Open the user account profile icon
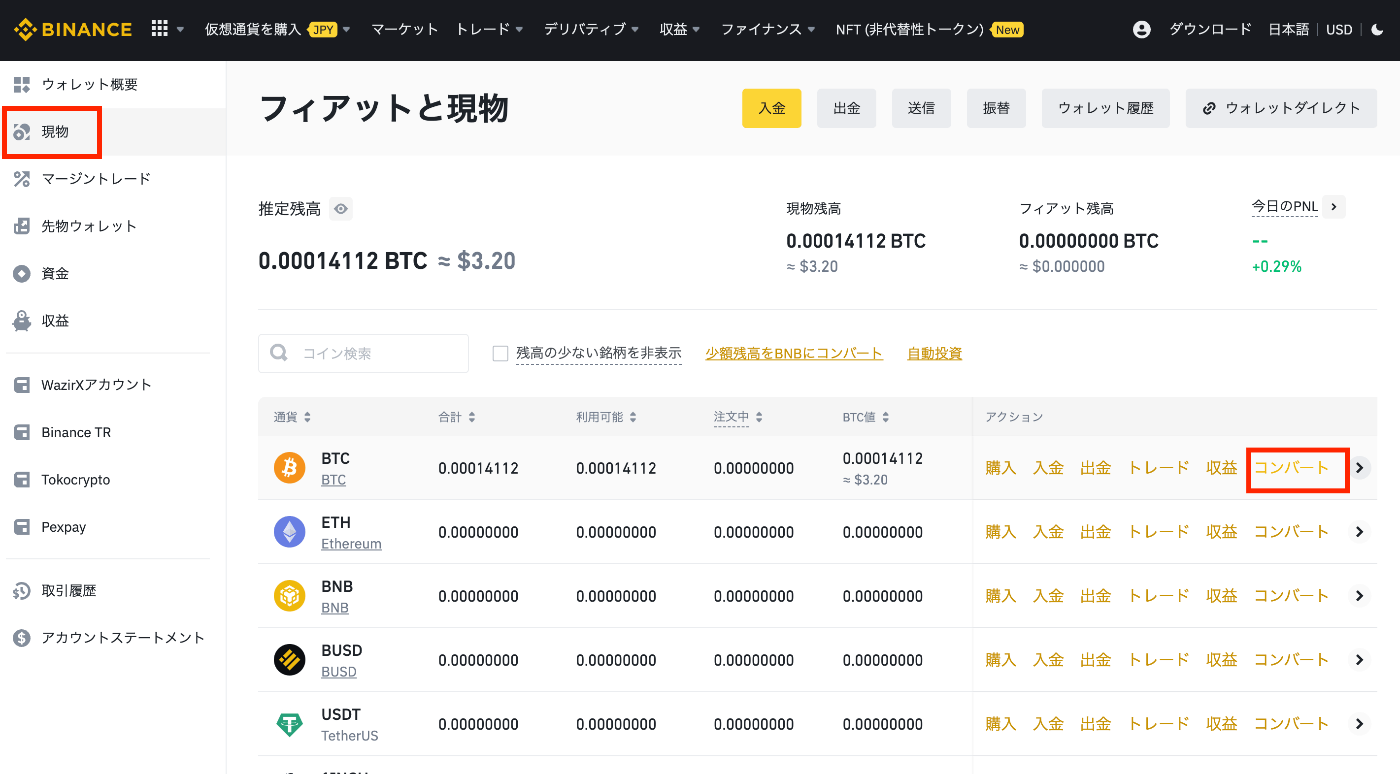This screenshot has width=1400, height=774. pyautogui.click(x=1142, y=30)
